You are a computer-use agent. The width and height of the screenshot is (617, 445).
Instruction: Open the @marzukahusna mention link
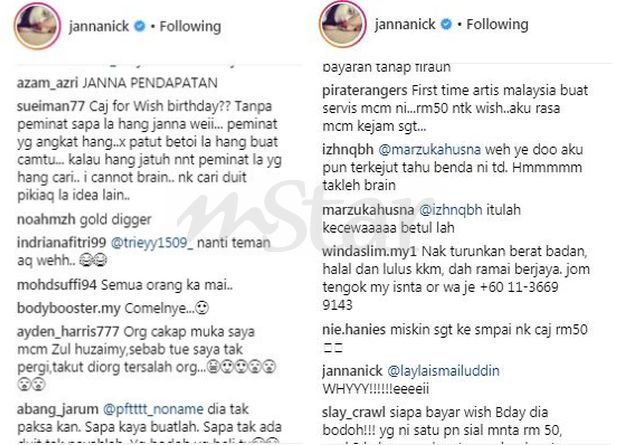coord(429,150)
